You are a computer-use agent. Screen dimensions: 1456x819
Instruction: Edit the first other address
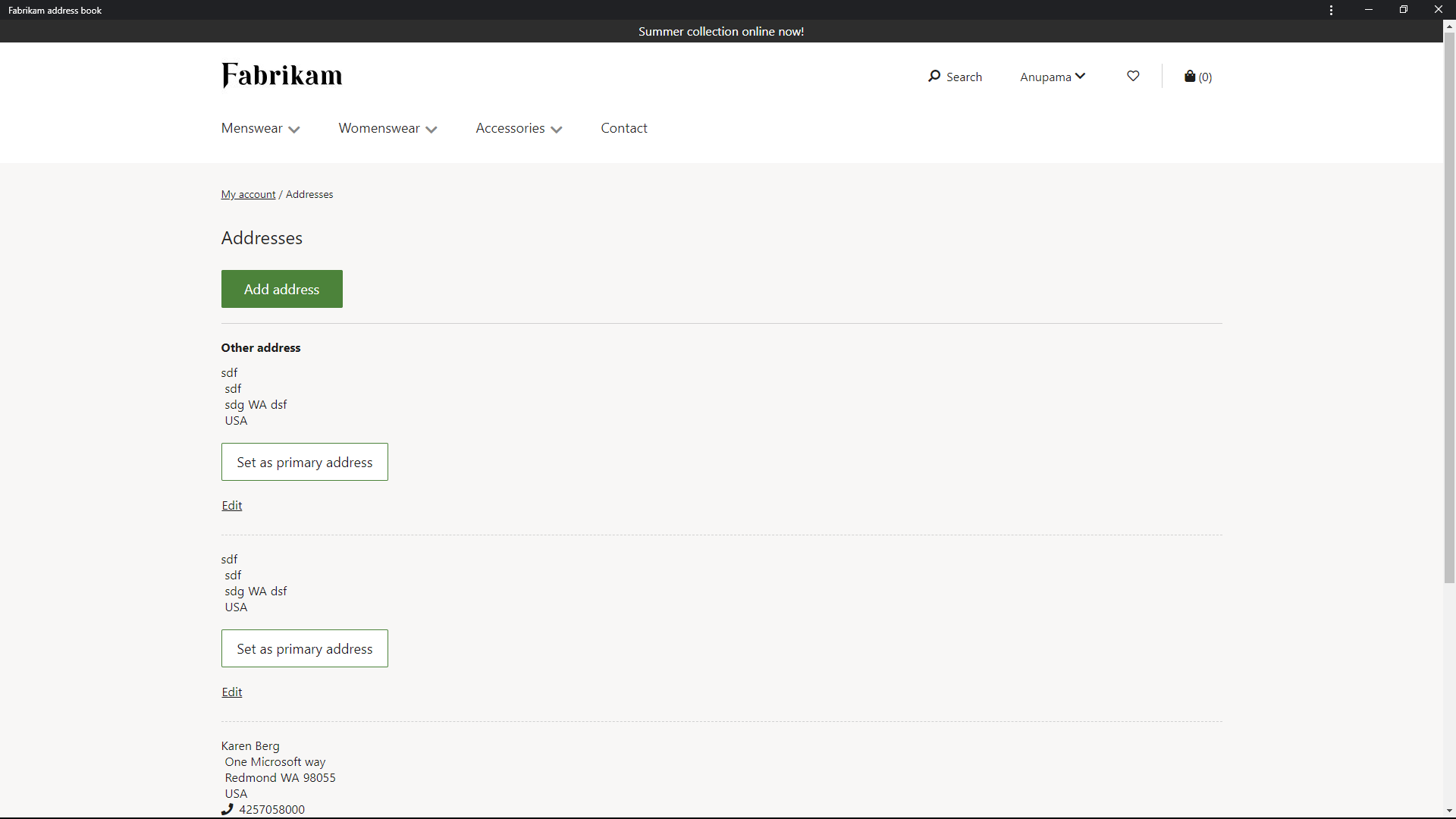pos(231,505)
